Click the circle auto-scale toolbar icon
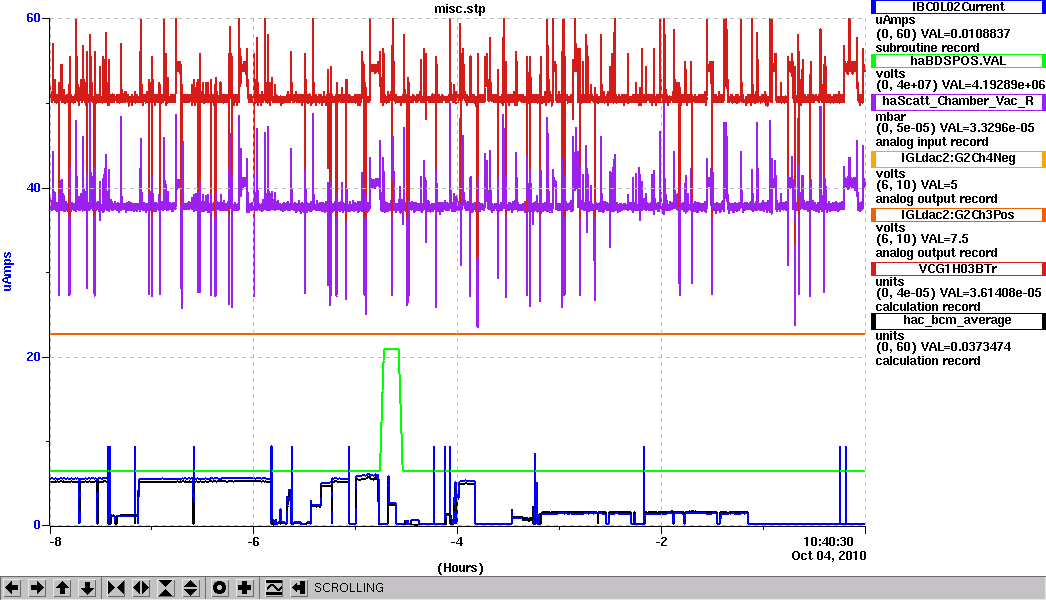This screenshot has width=1046, height=600. point(219,588)
